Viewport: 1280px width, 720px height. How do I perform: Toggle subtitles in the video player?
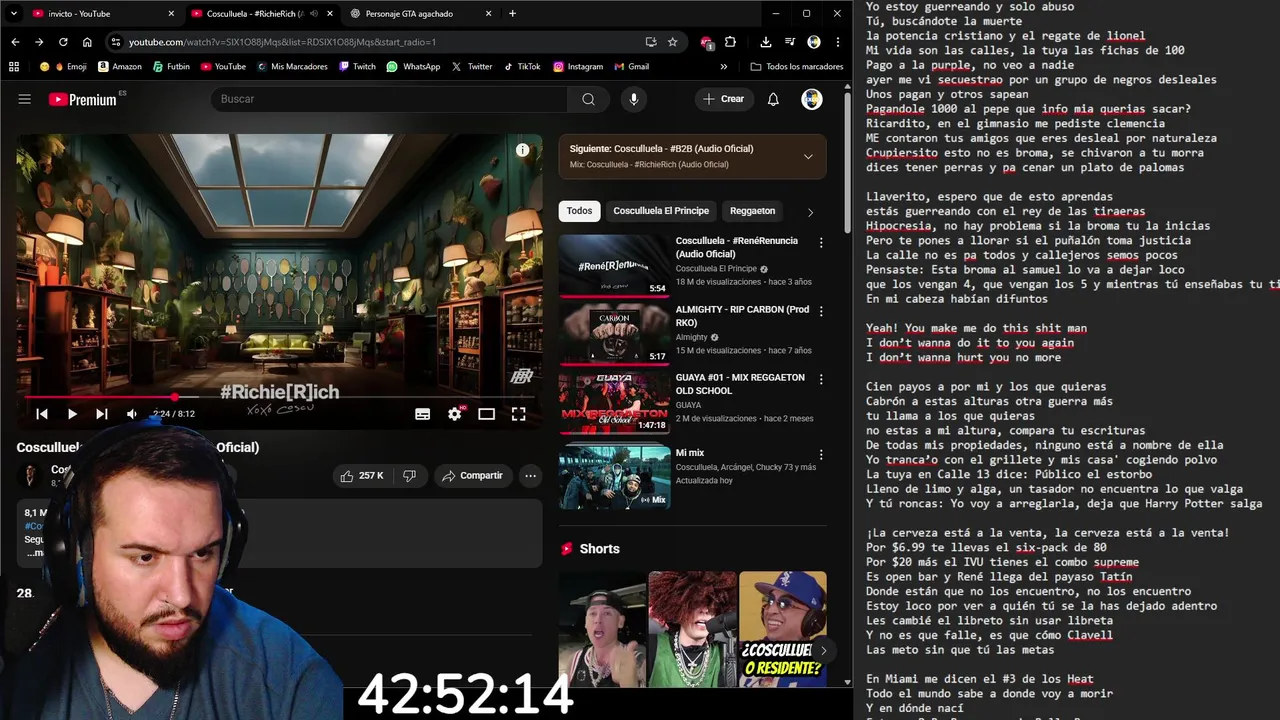422,414
